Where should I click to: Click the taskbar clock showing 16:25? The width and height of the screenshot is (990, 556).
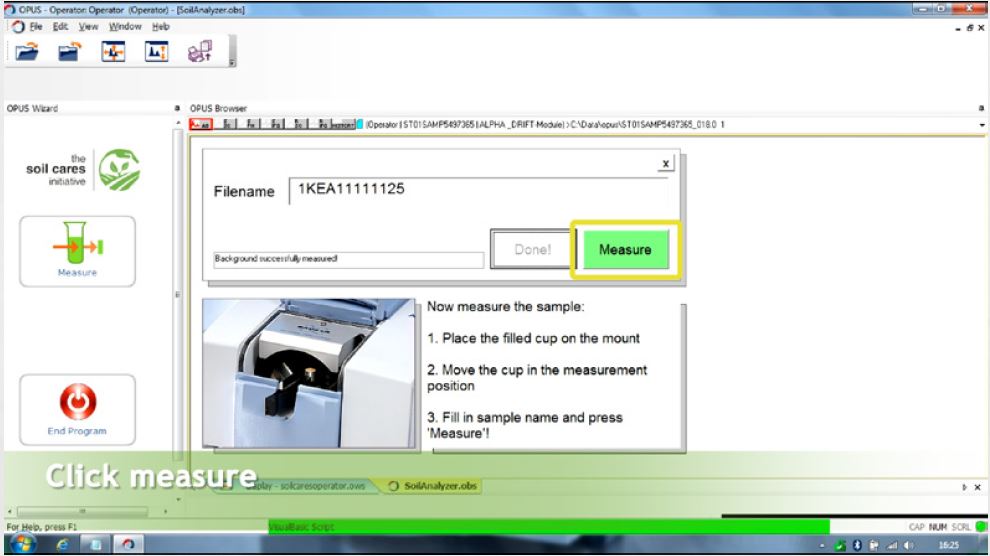948,545
